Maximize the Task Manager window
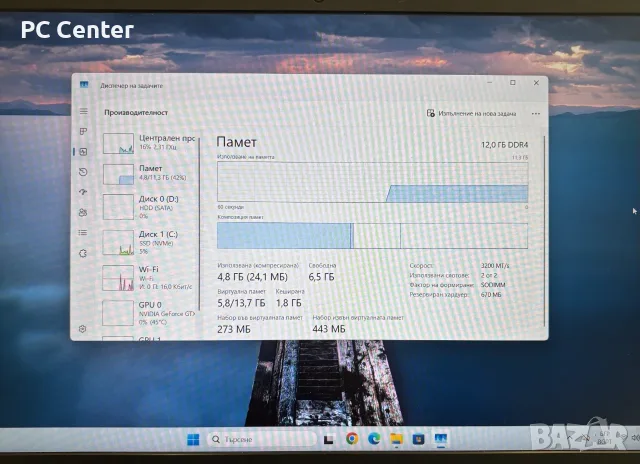 click(513, 82)
